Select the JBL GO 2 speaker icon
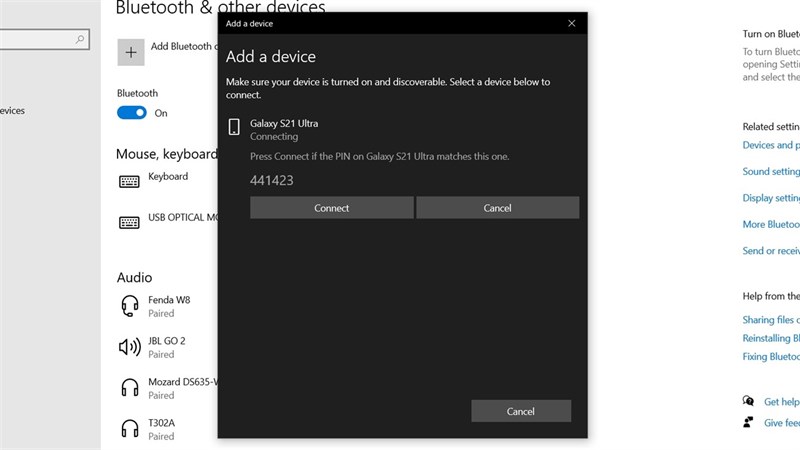Image resolution: width=800 pixels, height=450 pixels. coord(130,347)
